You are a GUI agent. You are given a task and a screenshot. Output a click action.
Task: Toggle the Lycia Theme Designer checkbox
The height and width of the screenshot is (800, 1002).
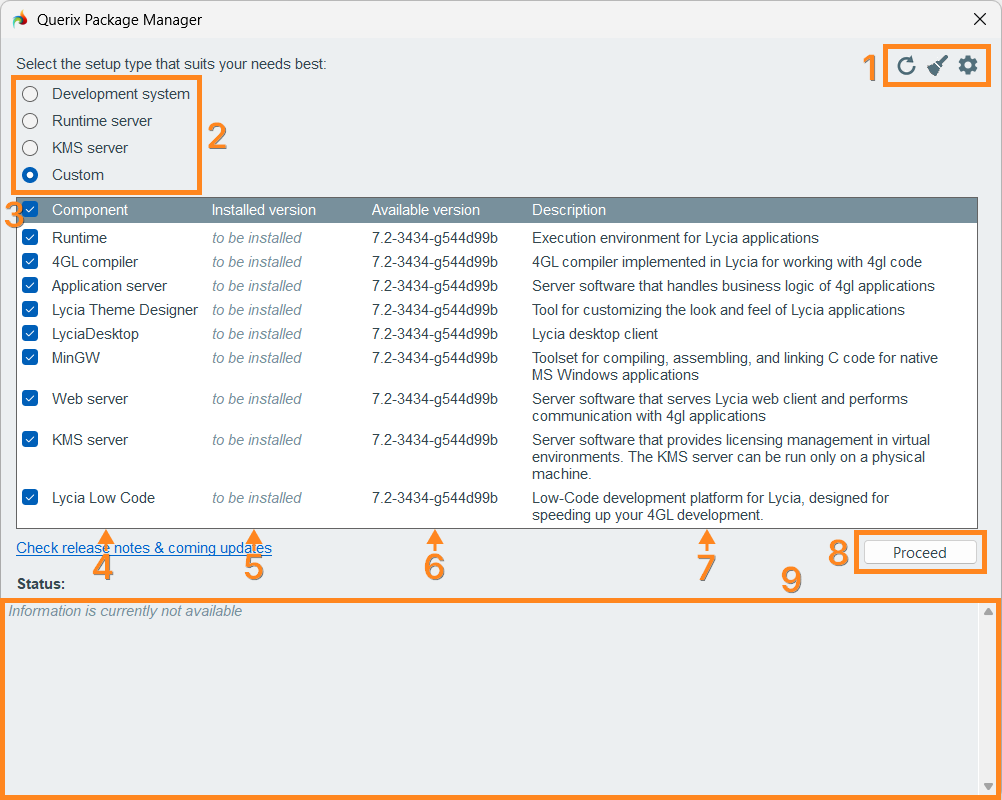(x=31, y=310)
